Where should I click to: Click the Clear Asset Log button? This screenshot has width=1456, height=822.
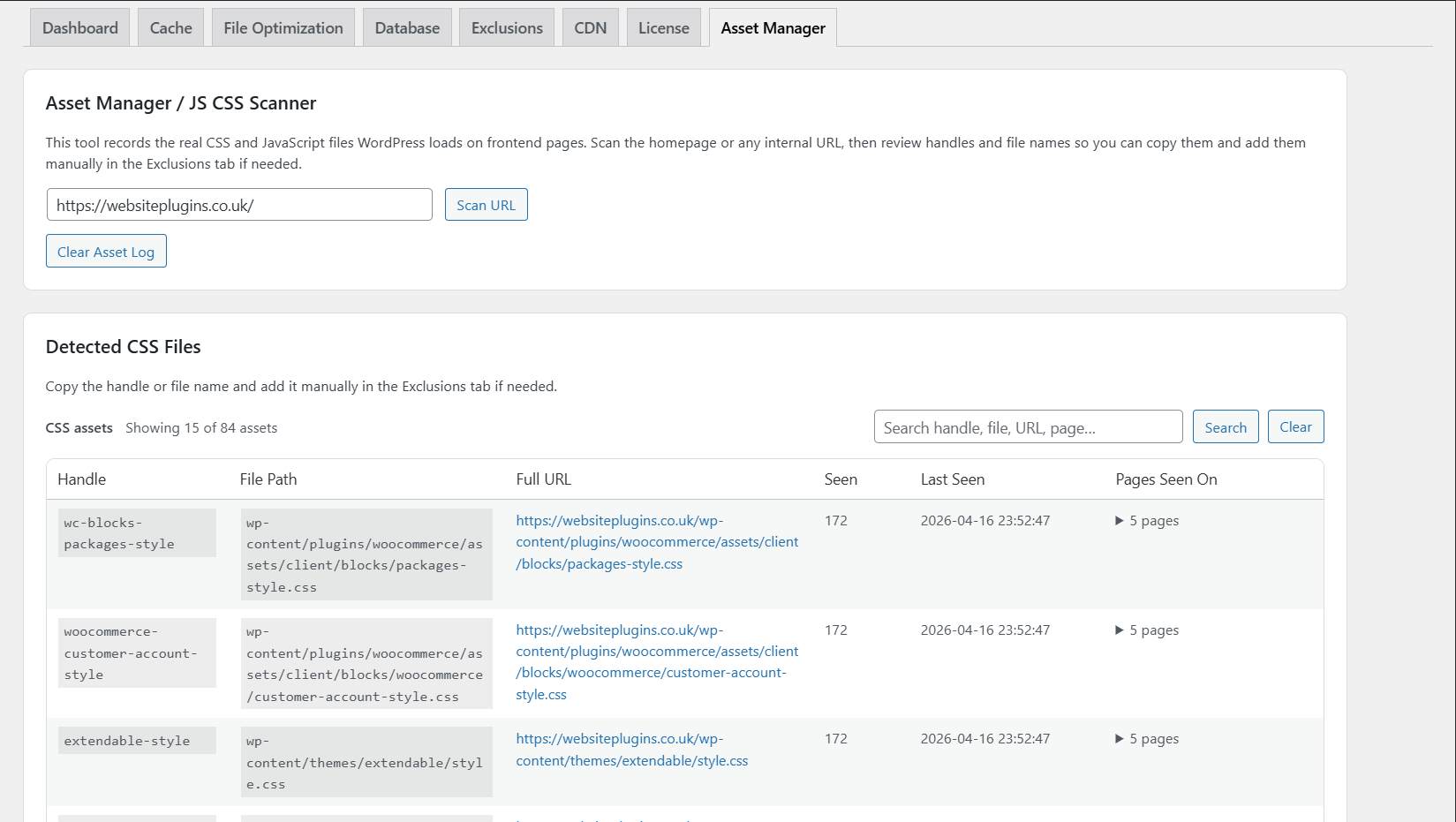coord(106,251)
